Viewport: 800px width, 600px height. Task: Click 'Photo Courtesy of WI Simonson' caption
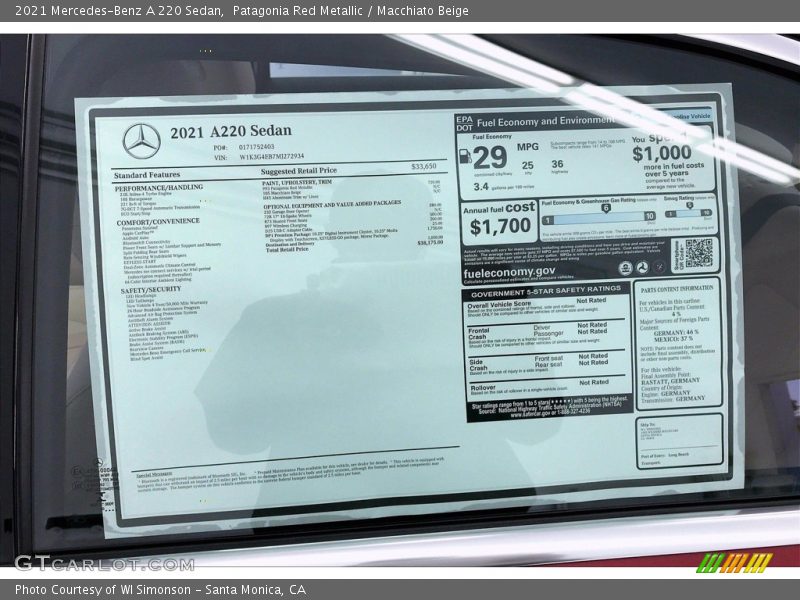(x=103, y=590)
